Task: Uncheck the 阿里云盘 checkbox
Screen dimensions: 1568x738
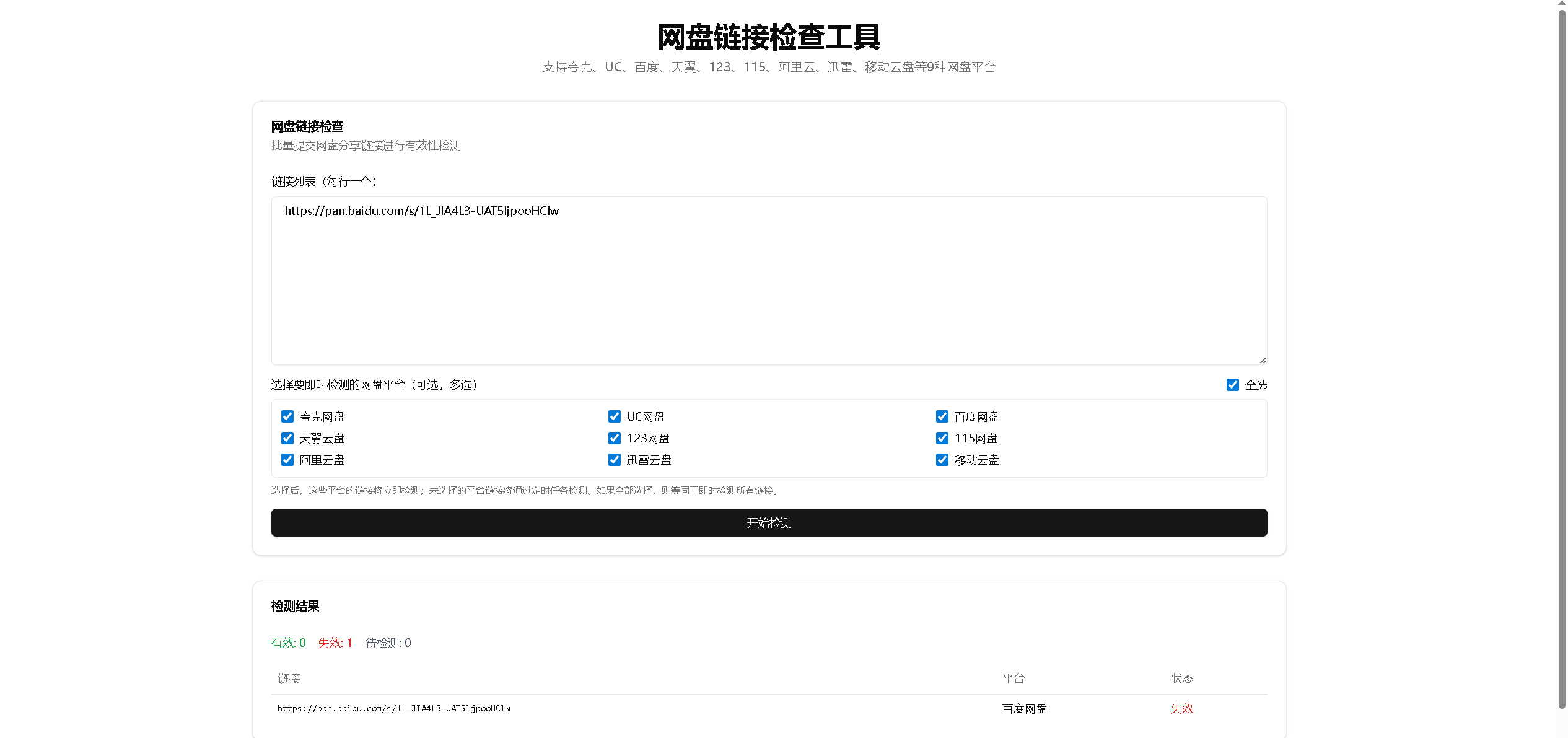Action: tap(287, 460)
